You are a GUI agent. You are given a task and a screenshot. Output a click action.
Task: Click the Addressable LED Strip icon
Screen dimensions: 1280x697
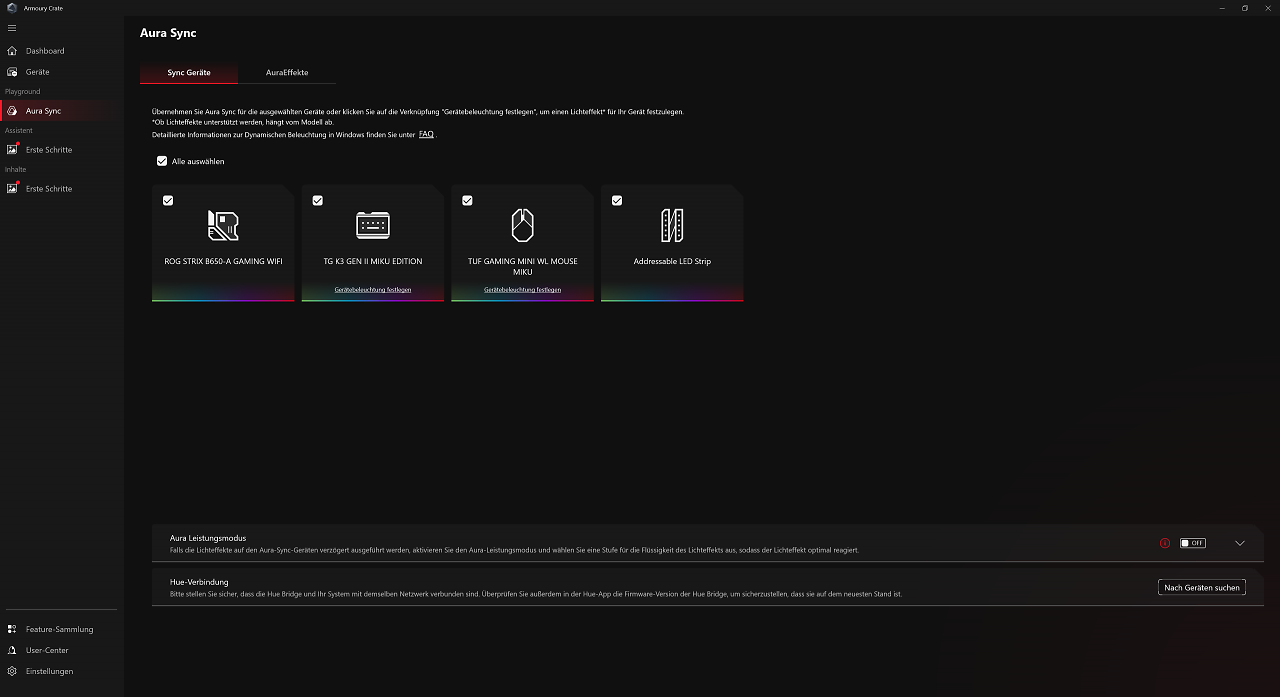click(x=672, y=225)
